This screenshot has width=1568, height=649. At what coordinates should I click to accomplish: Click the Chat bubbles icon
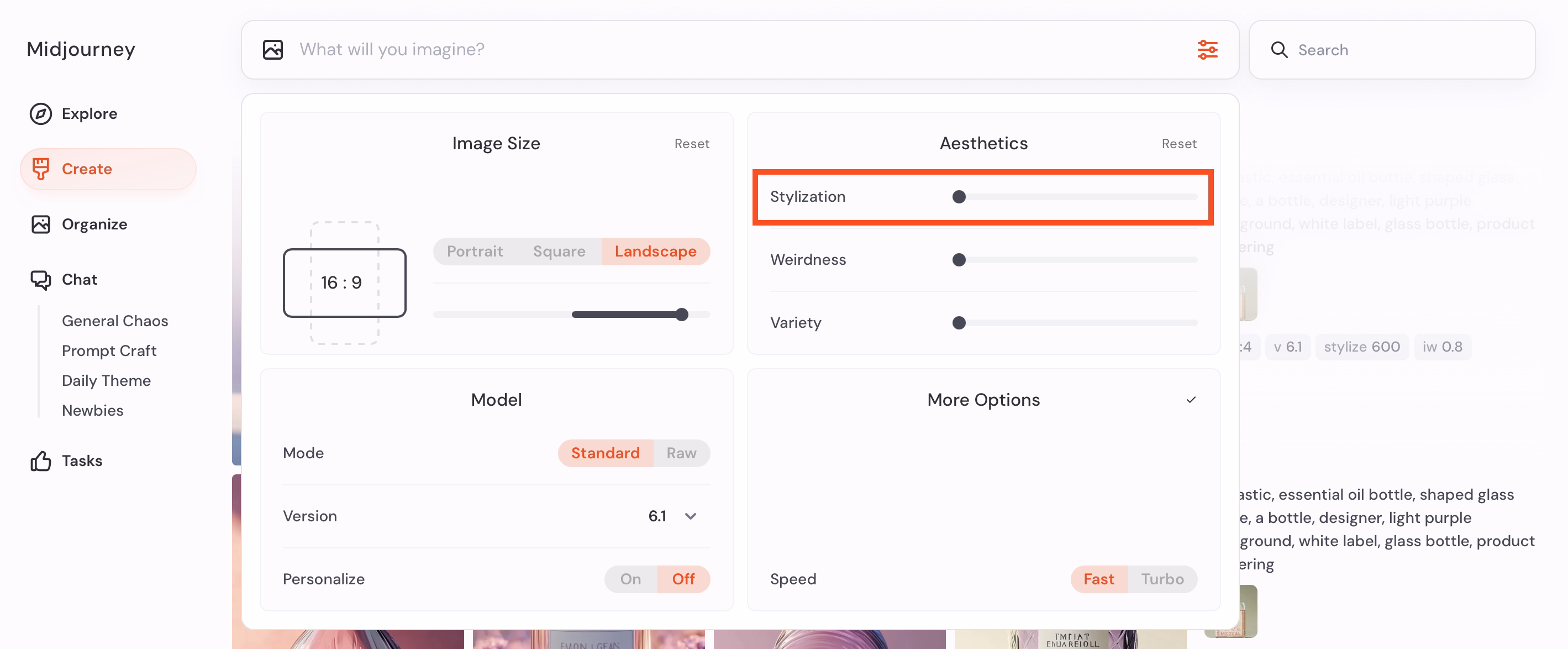point(41,280)
